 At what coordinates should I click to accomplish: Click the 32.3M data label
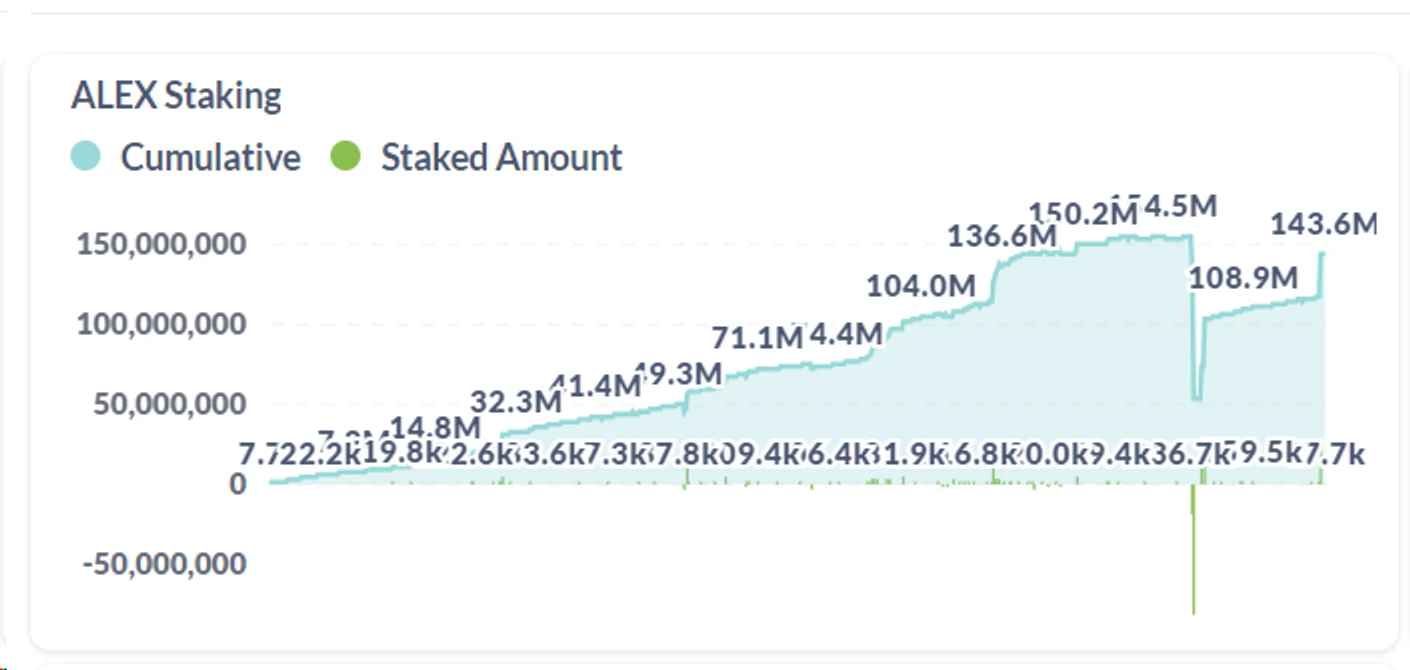pos(516,402)
